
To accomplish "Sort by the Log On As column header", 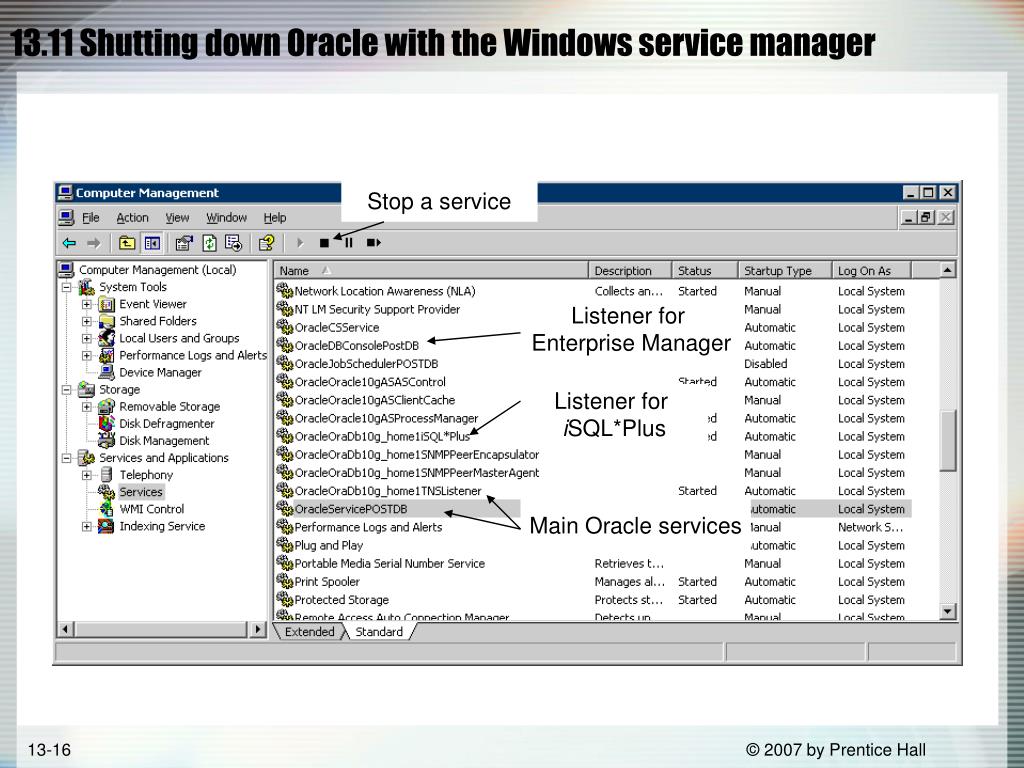I will tap(872, 270).
